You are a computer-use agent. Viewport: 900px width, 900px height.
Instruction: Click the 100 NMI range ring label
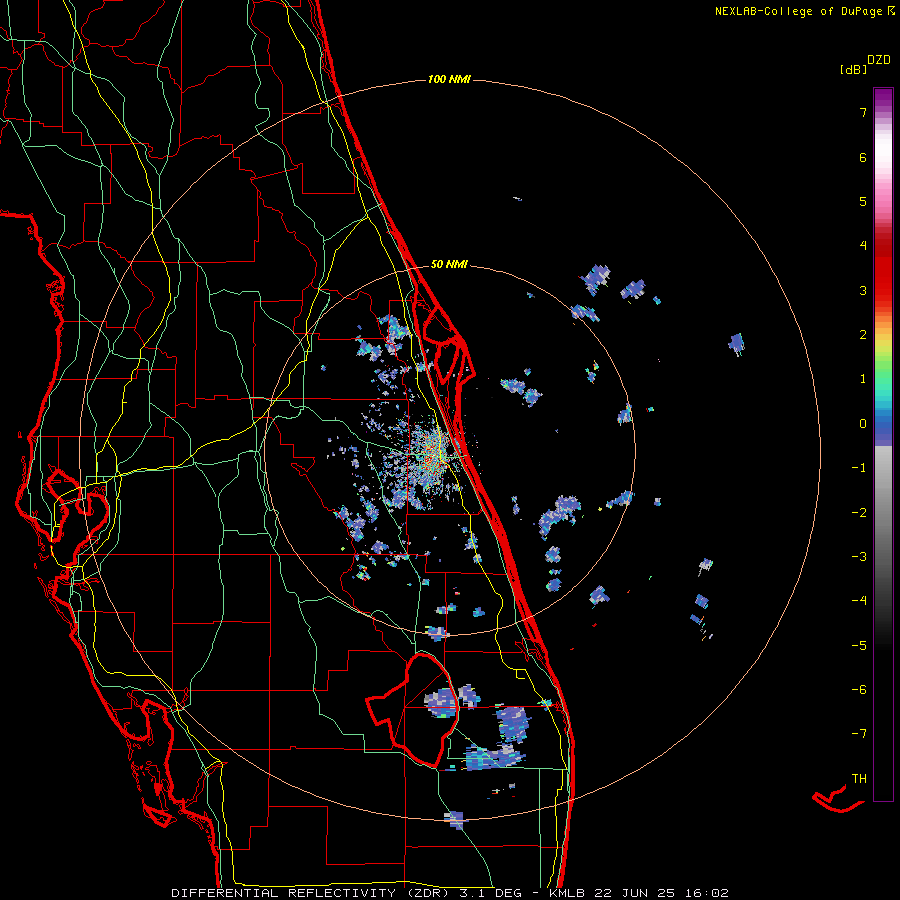point(449,79)
